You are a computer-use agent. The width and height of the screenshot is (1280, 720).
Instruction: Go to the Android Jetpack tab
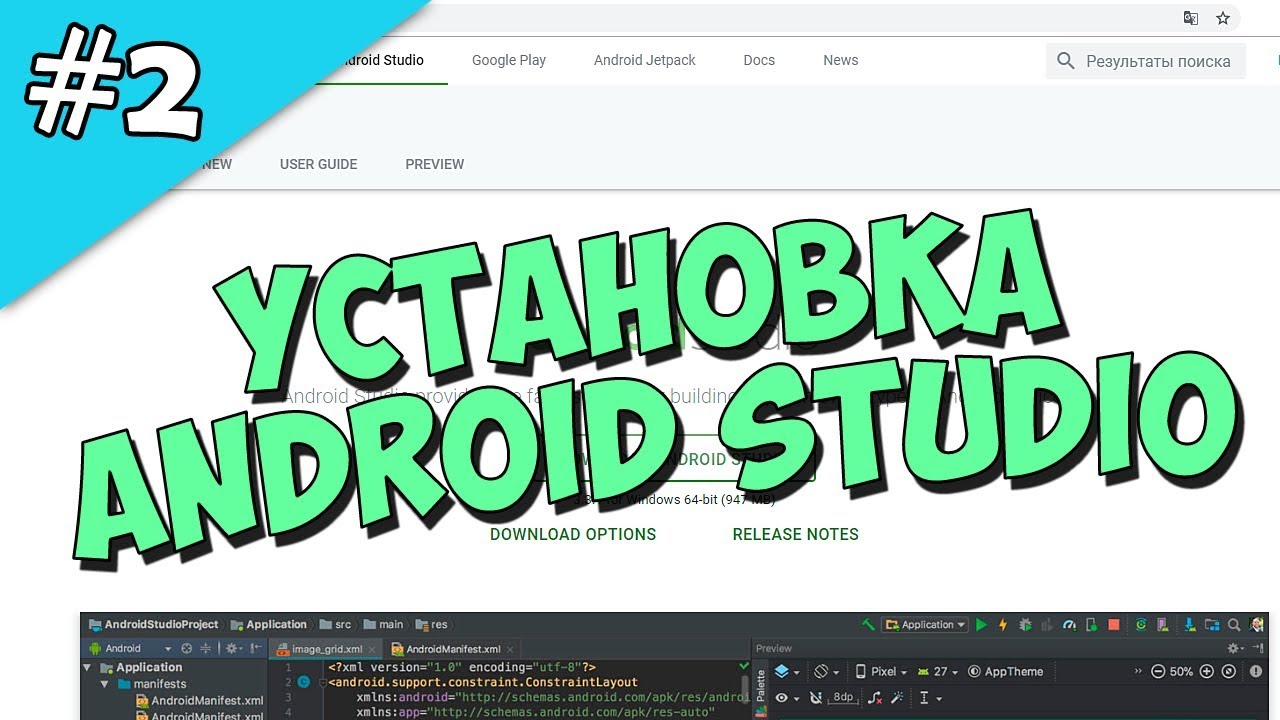point(645,60)
